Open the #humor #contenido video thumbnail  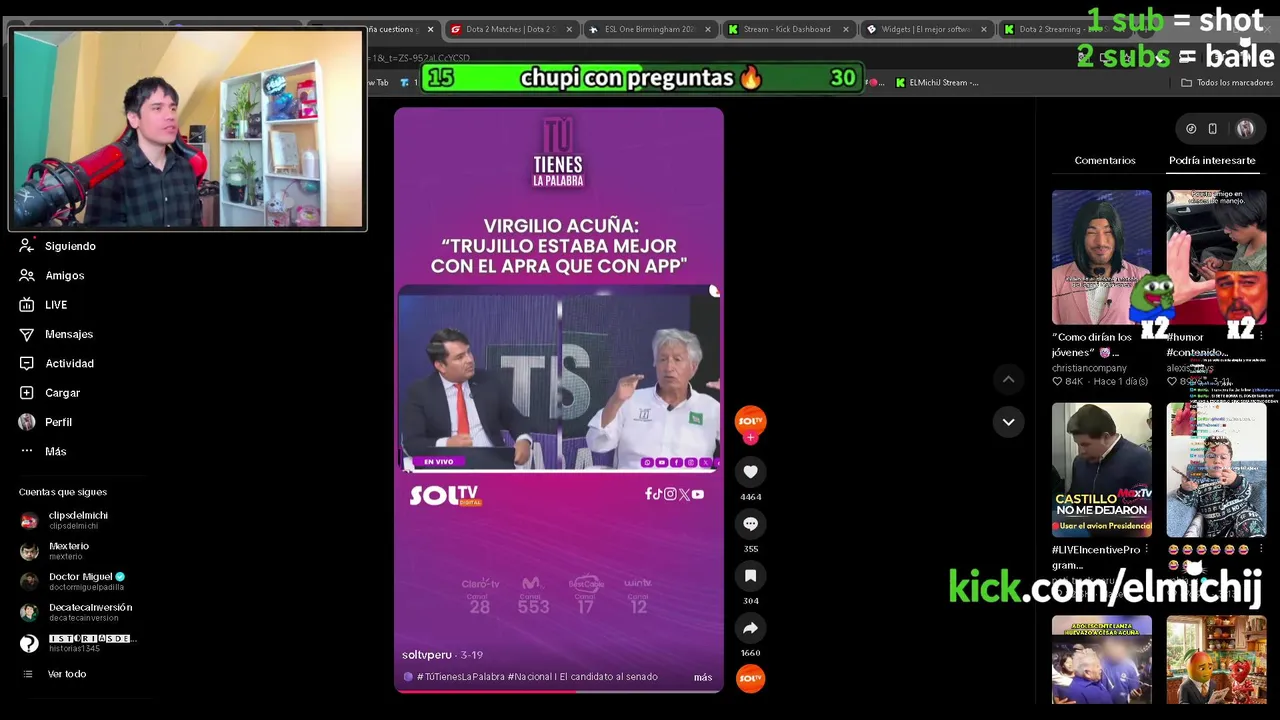tap(1216, 258)
